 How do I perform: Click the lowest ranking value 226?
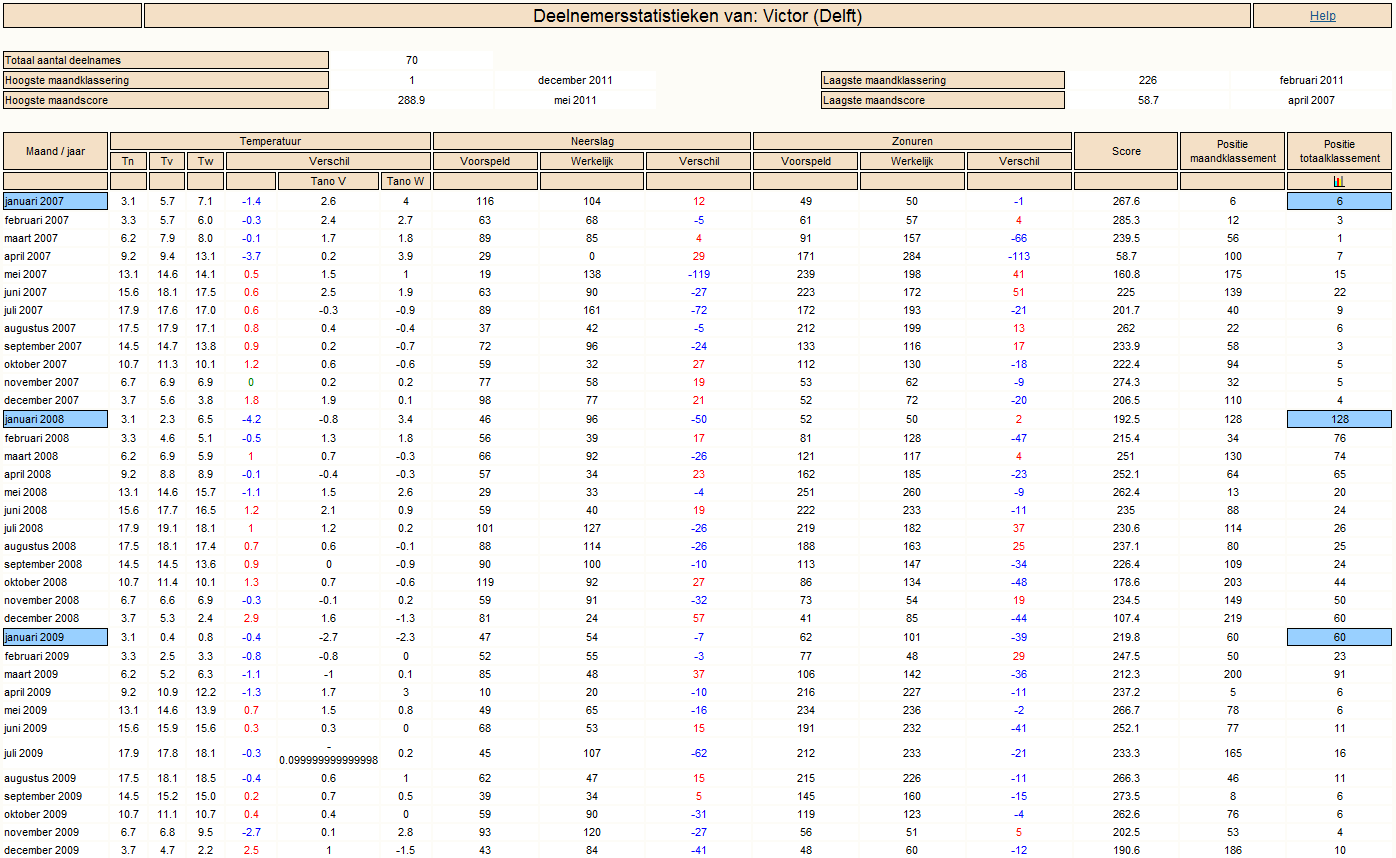point(1147,80)
